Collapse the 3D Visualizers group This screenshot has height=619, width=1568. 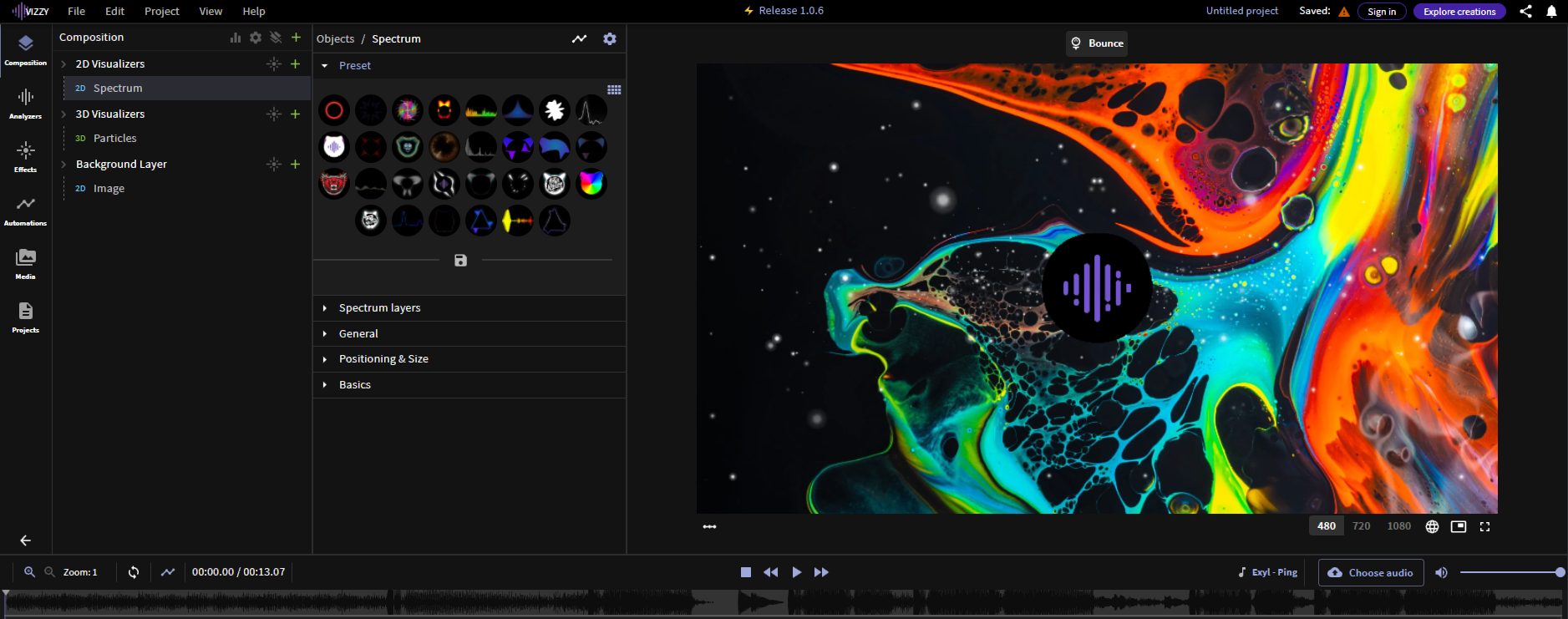(63, 114)
